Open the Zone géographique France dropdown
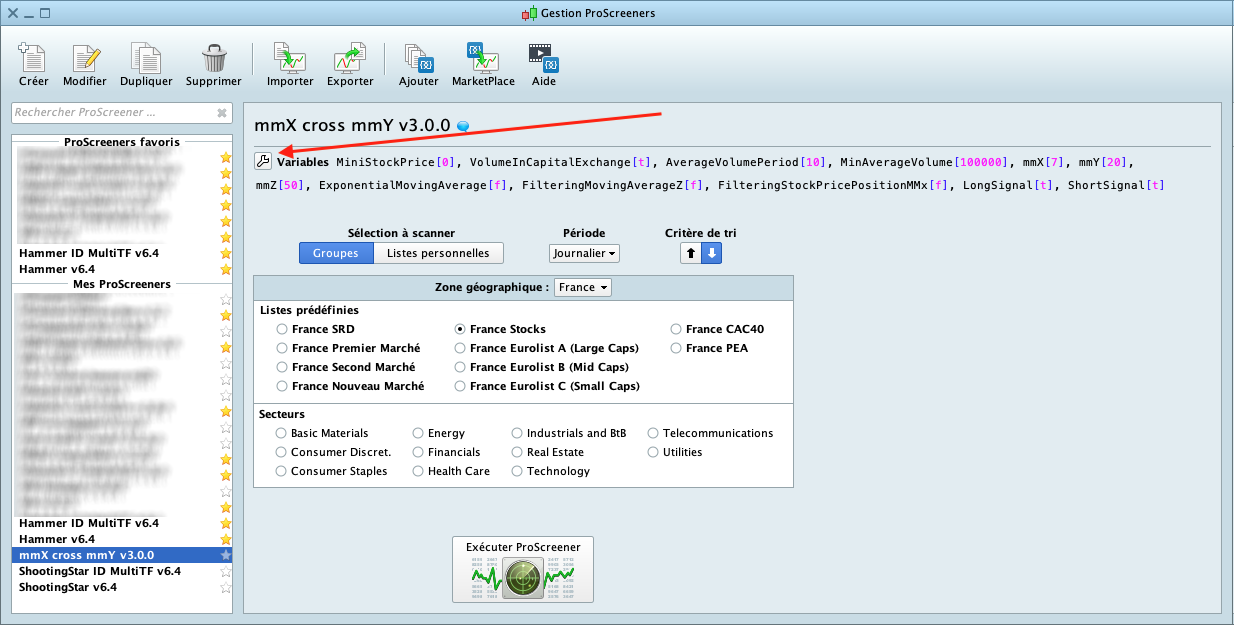The width and height of the screenshot is (1234, 625). click(583, 287)
